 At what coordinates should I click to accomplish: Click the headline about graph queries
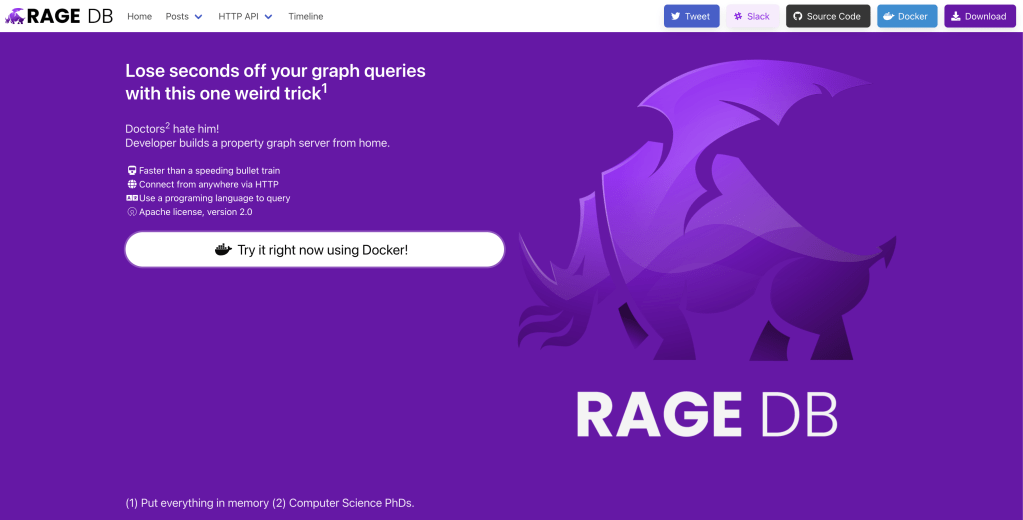(275, 81)
